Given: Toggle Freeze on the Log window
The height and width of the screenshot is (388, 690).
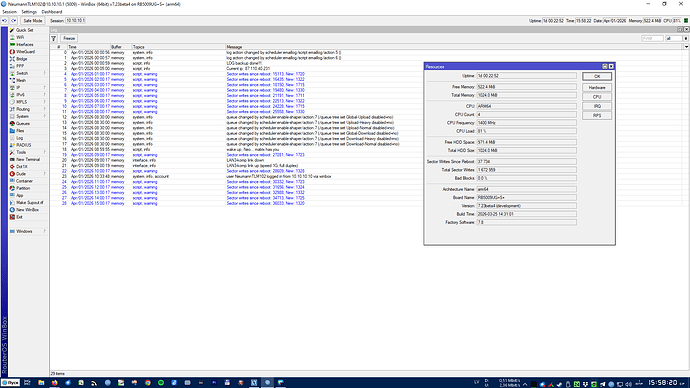Looking at the screenshot, I should [x=69, y=38].
